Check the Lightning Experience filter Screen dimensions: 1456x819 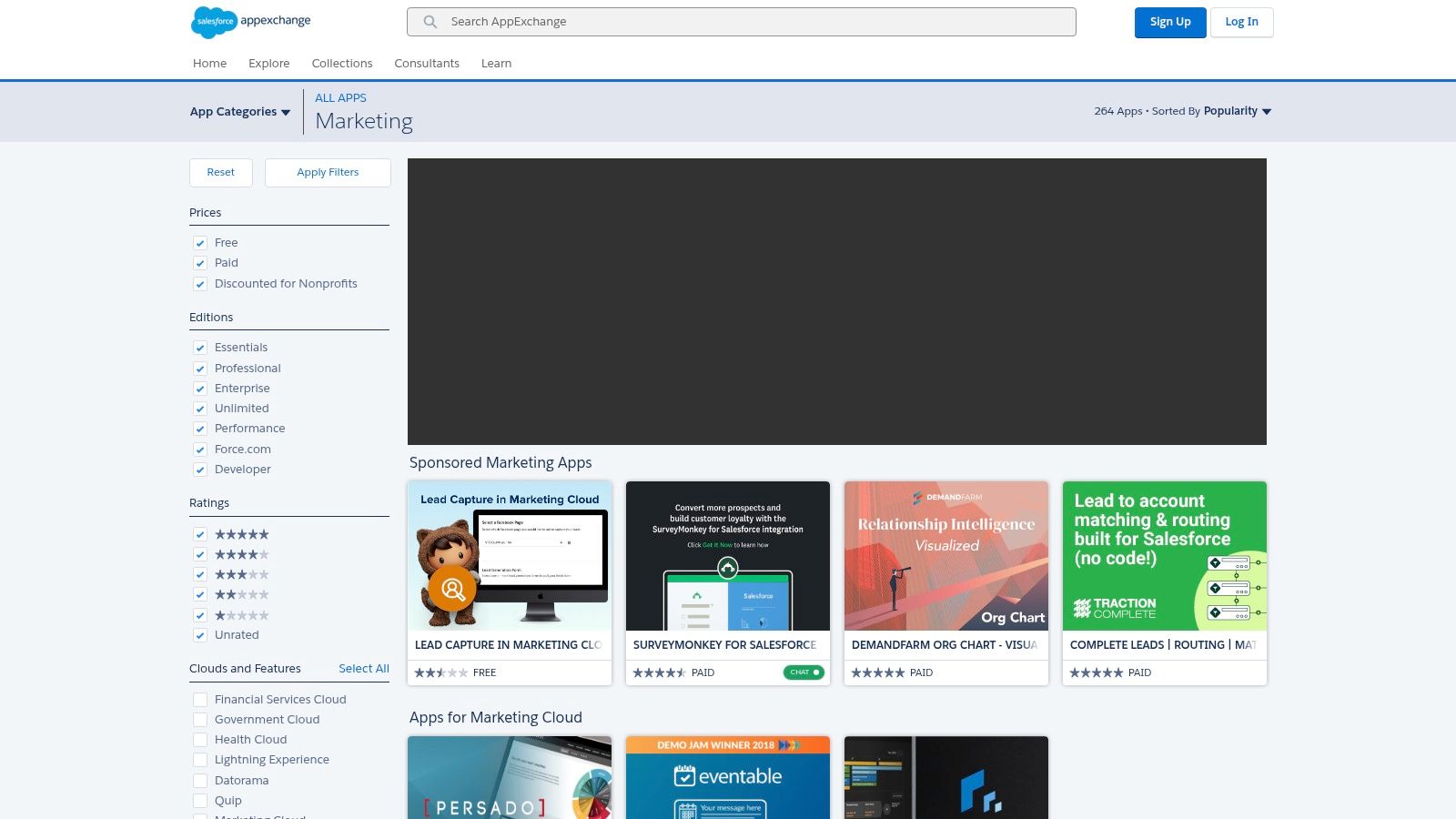[200, 760]
